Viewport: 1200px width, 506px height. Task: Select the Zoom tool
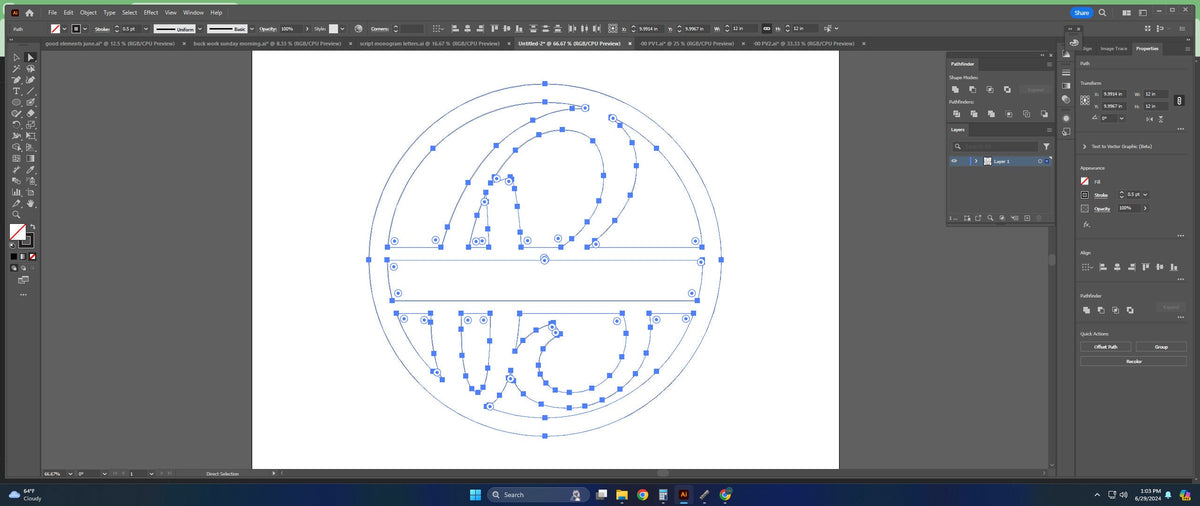click(x=17, y=214)
